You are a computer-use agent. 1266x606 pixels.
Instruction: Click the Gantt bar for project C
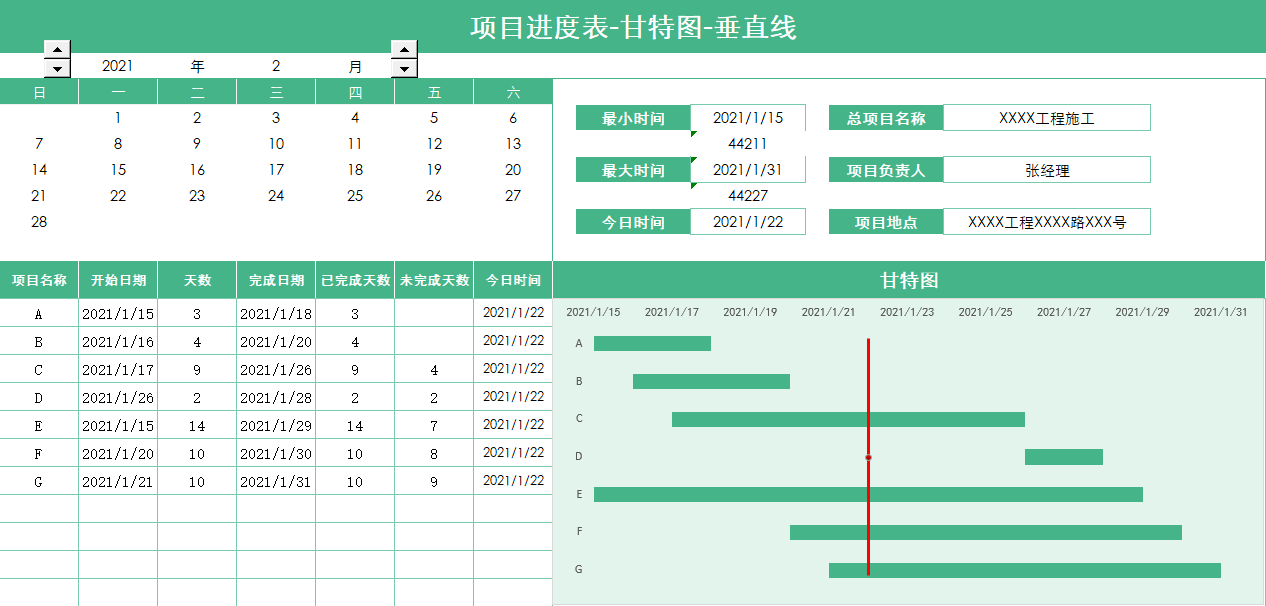click(848, 419)
